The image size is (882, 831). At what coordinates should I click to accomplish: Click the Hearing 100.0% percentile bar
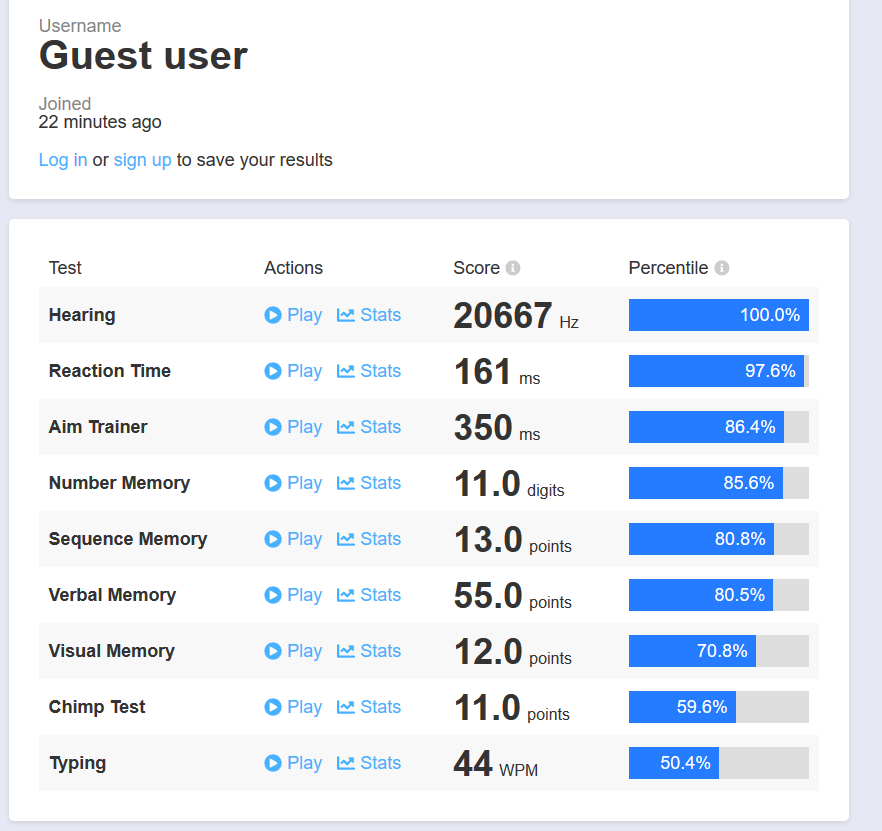coord(718,315)
